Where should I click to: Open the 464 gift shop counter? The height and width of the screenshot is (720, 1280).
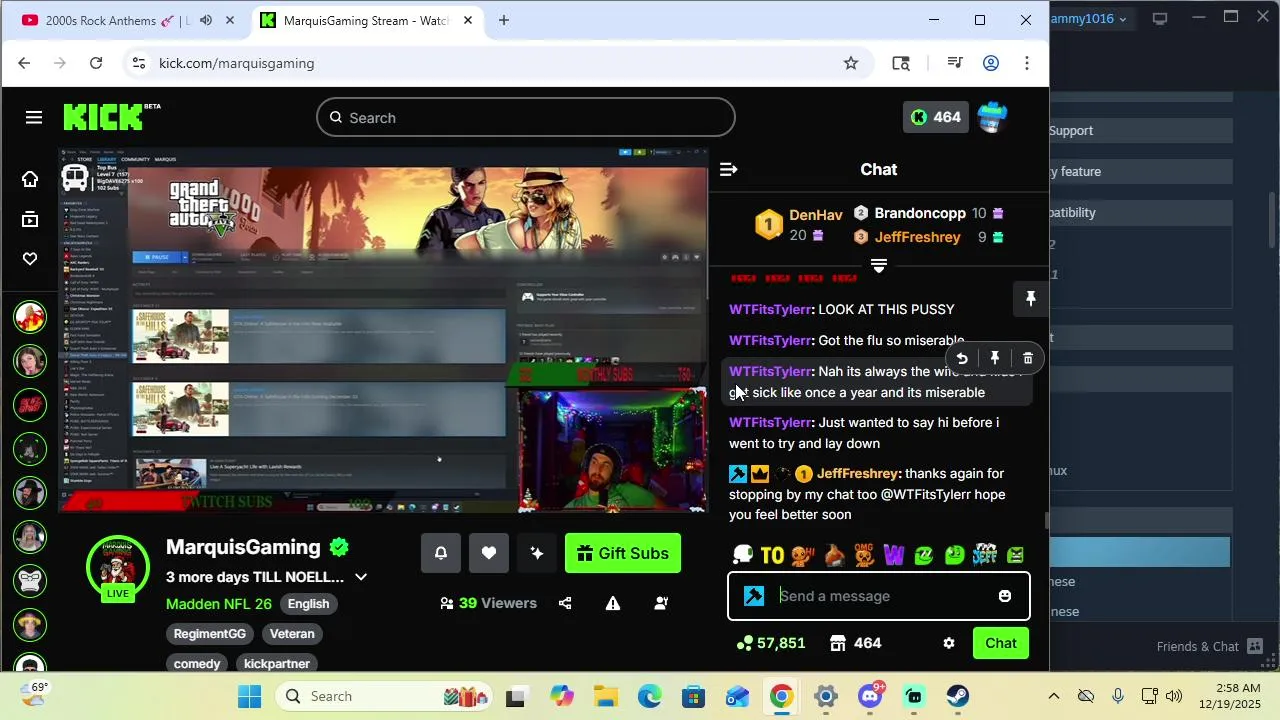pyautogui.click(x=856, y=643)
